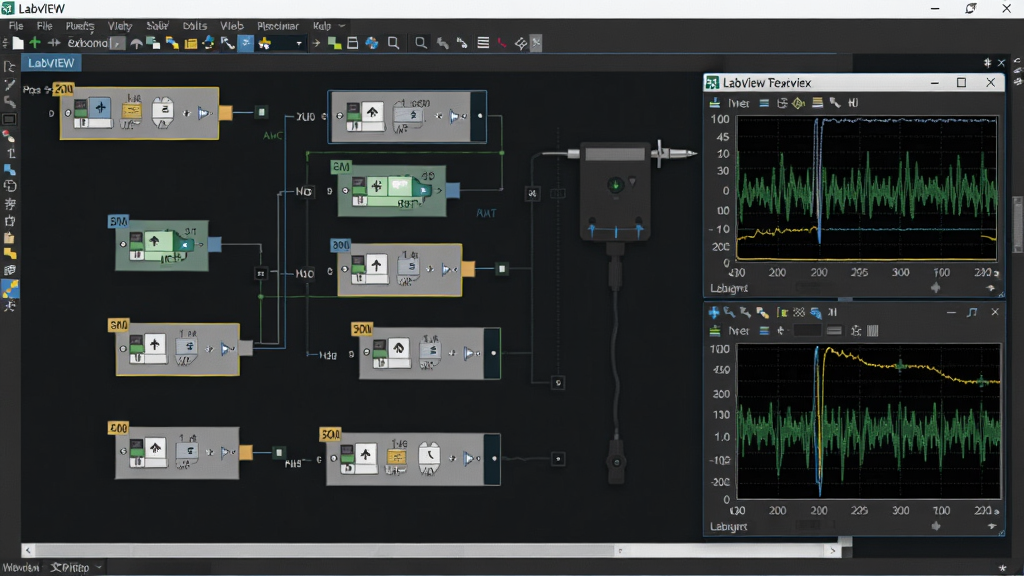The height and width of the screenshot is (576, 1024).
Task: Click the hammer icon in upper graph toolbar
Action: click(x=835, y=103)
